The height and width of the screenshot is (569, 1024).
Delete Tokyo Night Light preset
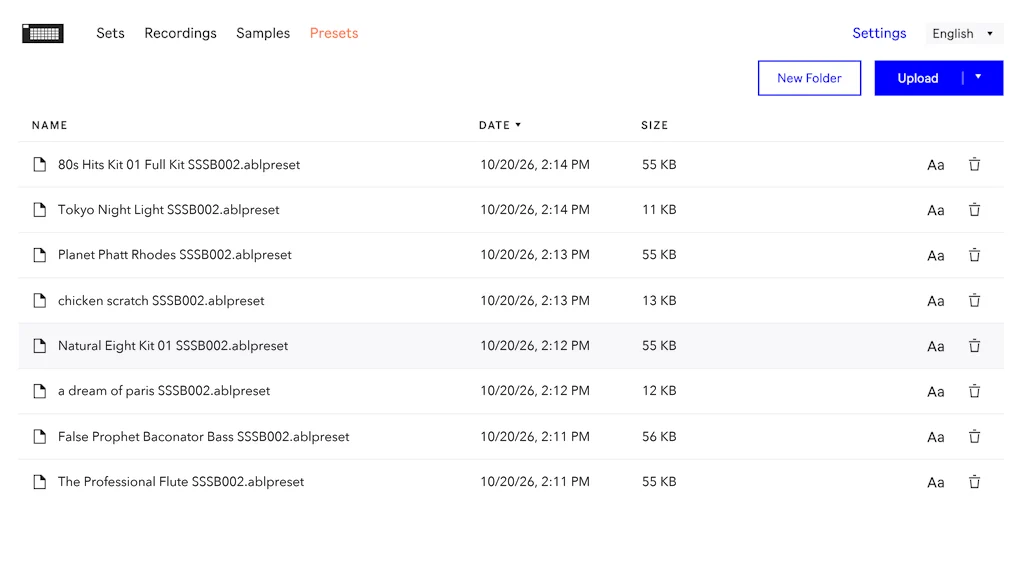[974, 210]
